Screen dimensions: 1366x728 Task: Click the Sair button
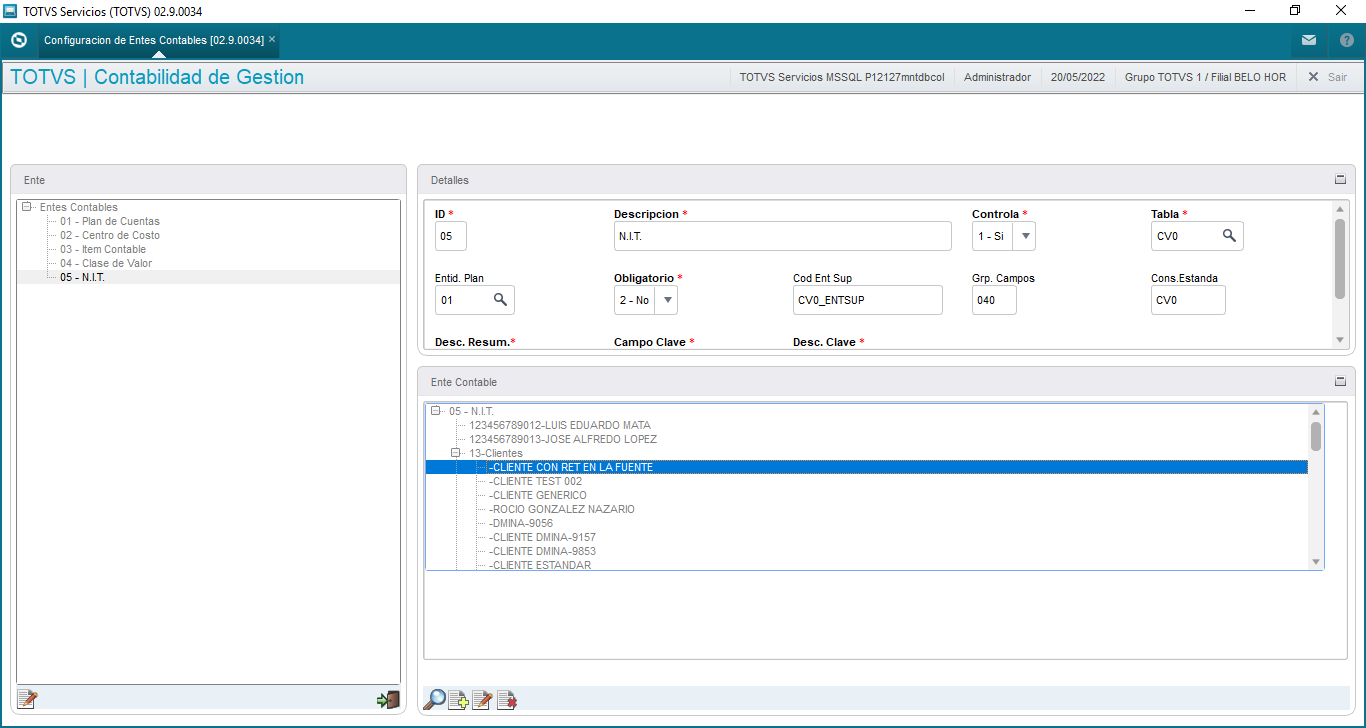point(1327,77)
